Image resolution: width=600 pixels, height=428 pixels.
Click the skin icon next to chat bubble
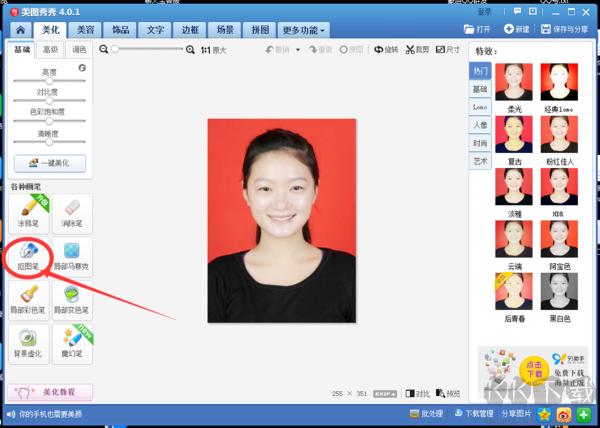[x=533, y=11]
